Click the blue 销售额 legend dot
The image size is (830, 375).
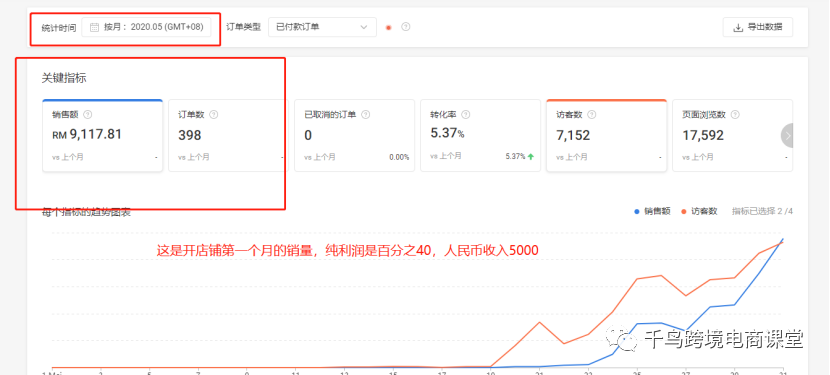tap(637, 211)
